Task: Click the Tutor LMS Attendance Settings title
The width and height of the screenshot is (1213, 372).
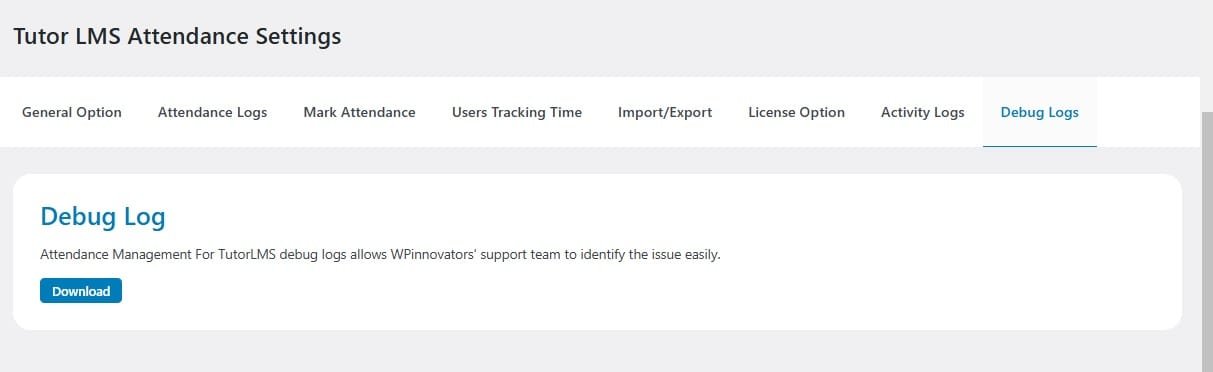Action: tap(177, 37)
